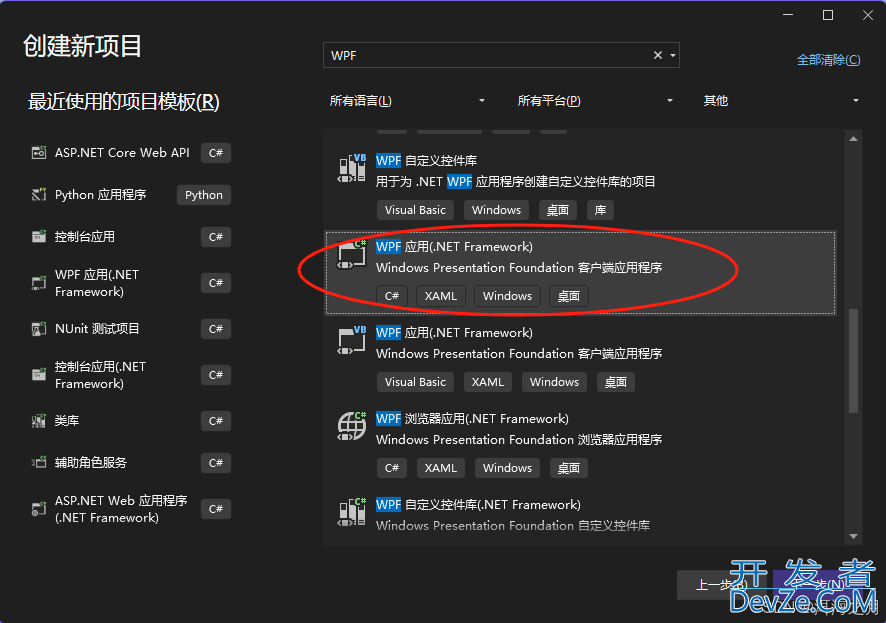Click the ASP.NET Web 应用程序 icon
Image resolution: width=886 pixels, height=623 pixels.
tap(38, 509)
